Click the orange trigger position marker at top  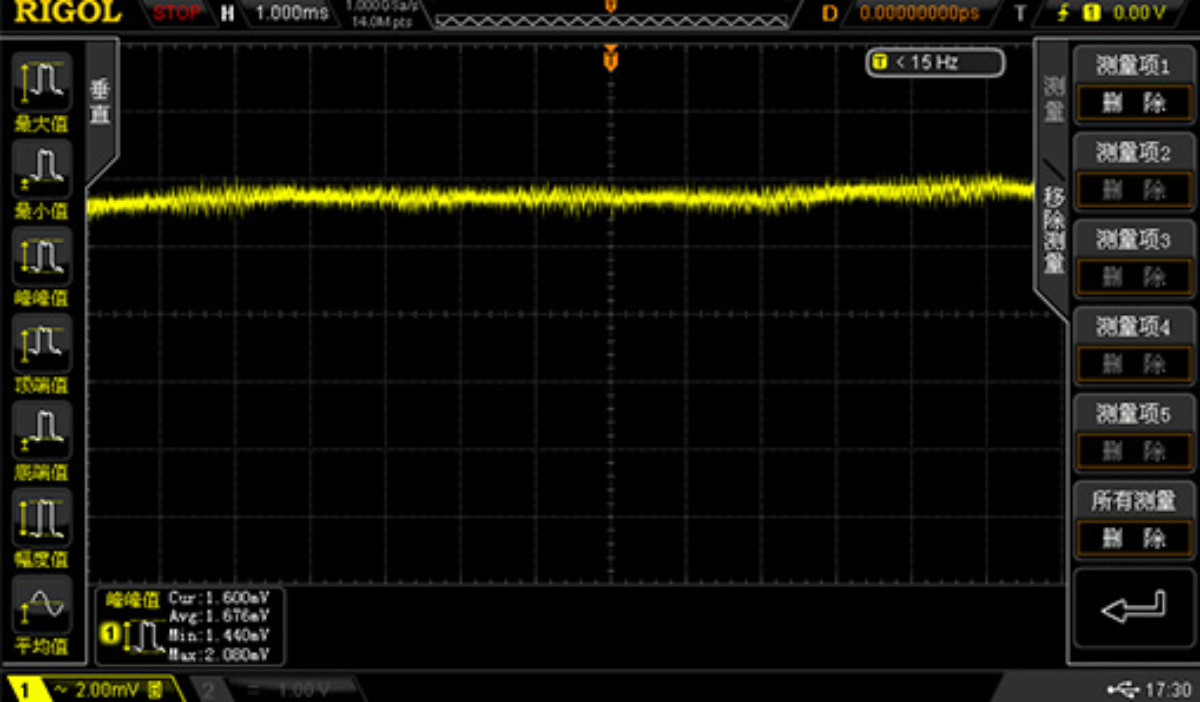pos(610,61)
